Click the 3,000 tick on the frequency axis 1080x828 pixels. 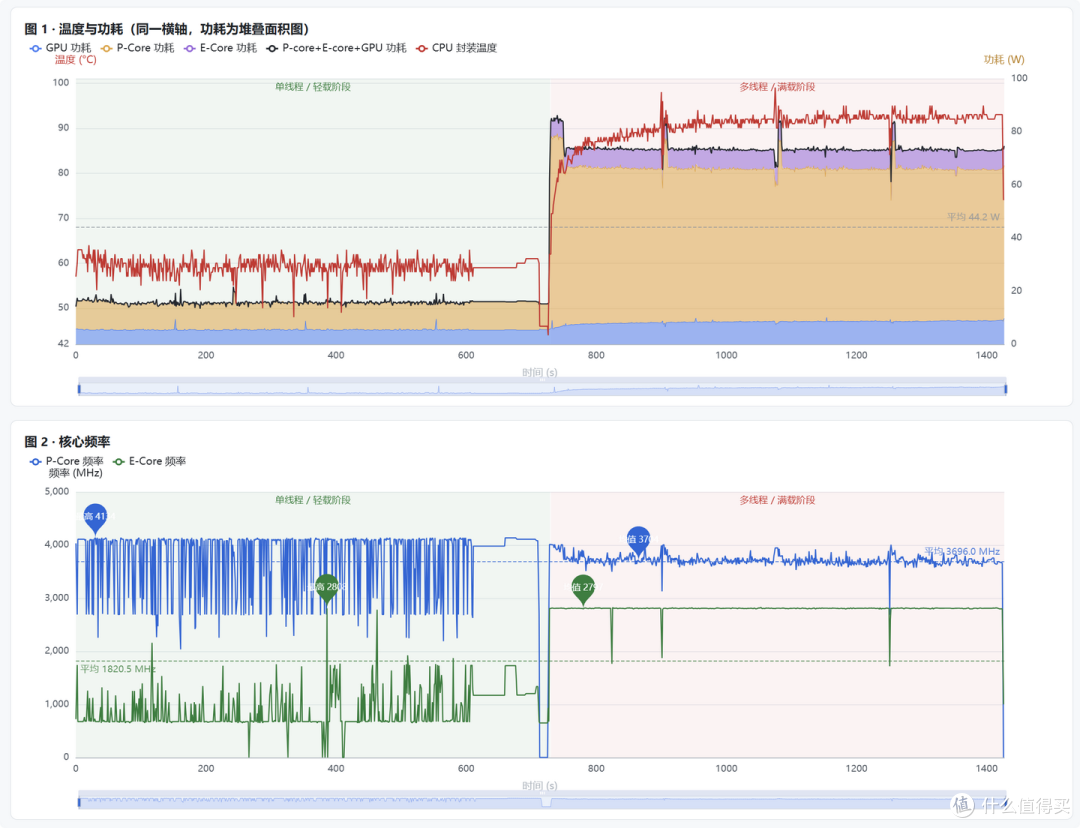(57, 598)
